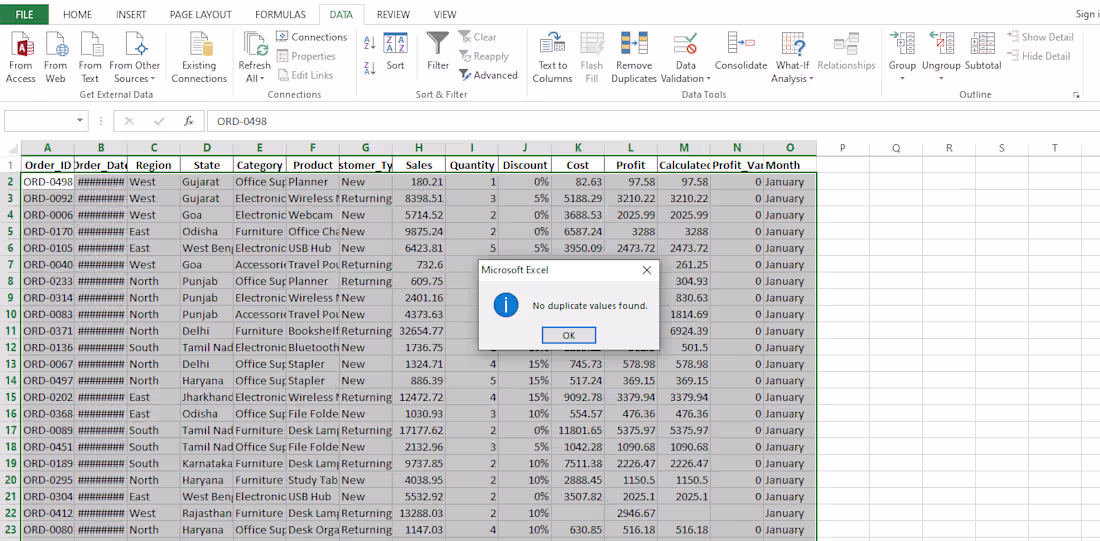Select column A header
Screen dimensions: 1100x541
pos(47,147)
